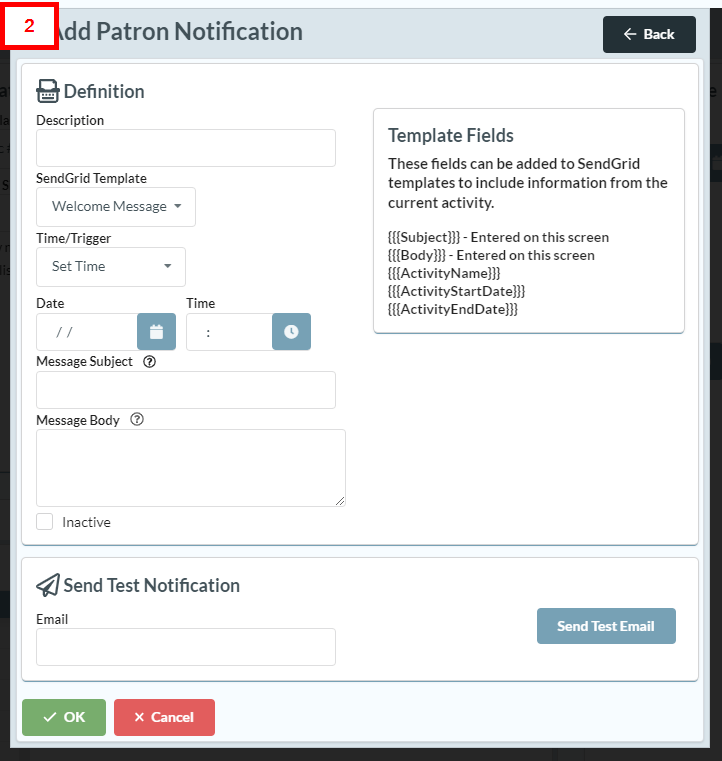Confirm with the green OK button
Screen dimensions: 722x761
64,717
